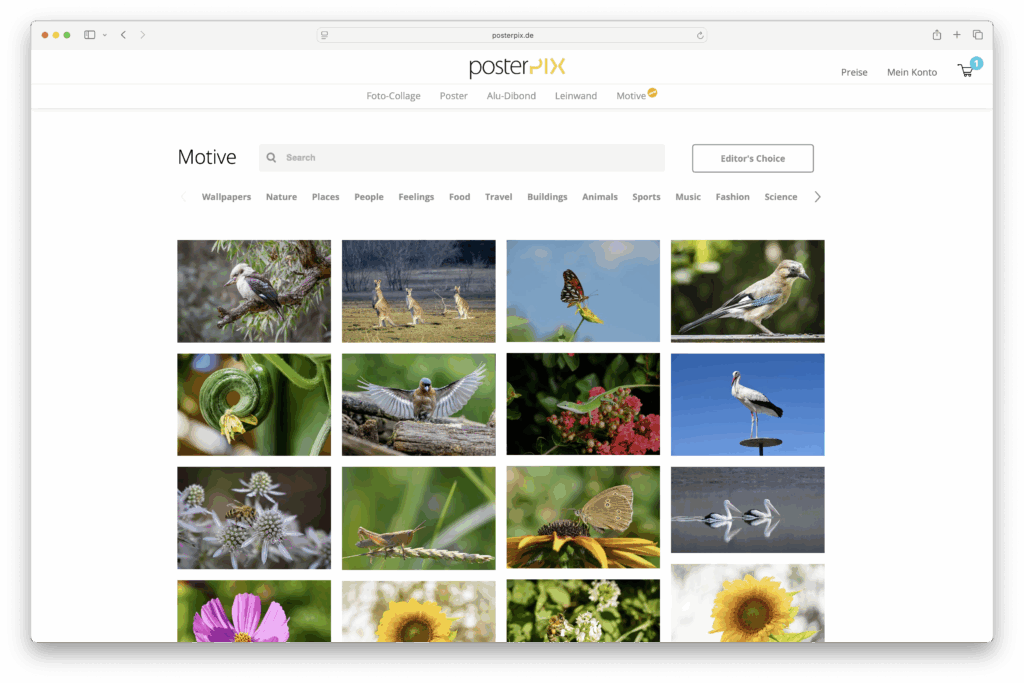This screenshot has width=1024, height=683.
Task: Open the brown butterfly on yellow flower photo
Action: point(583,517)
